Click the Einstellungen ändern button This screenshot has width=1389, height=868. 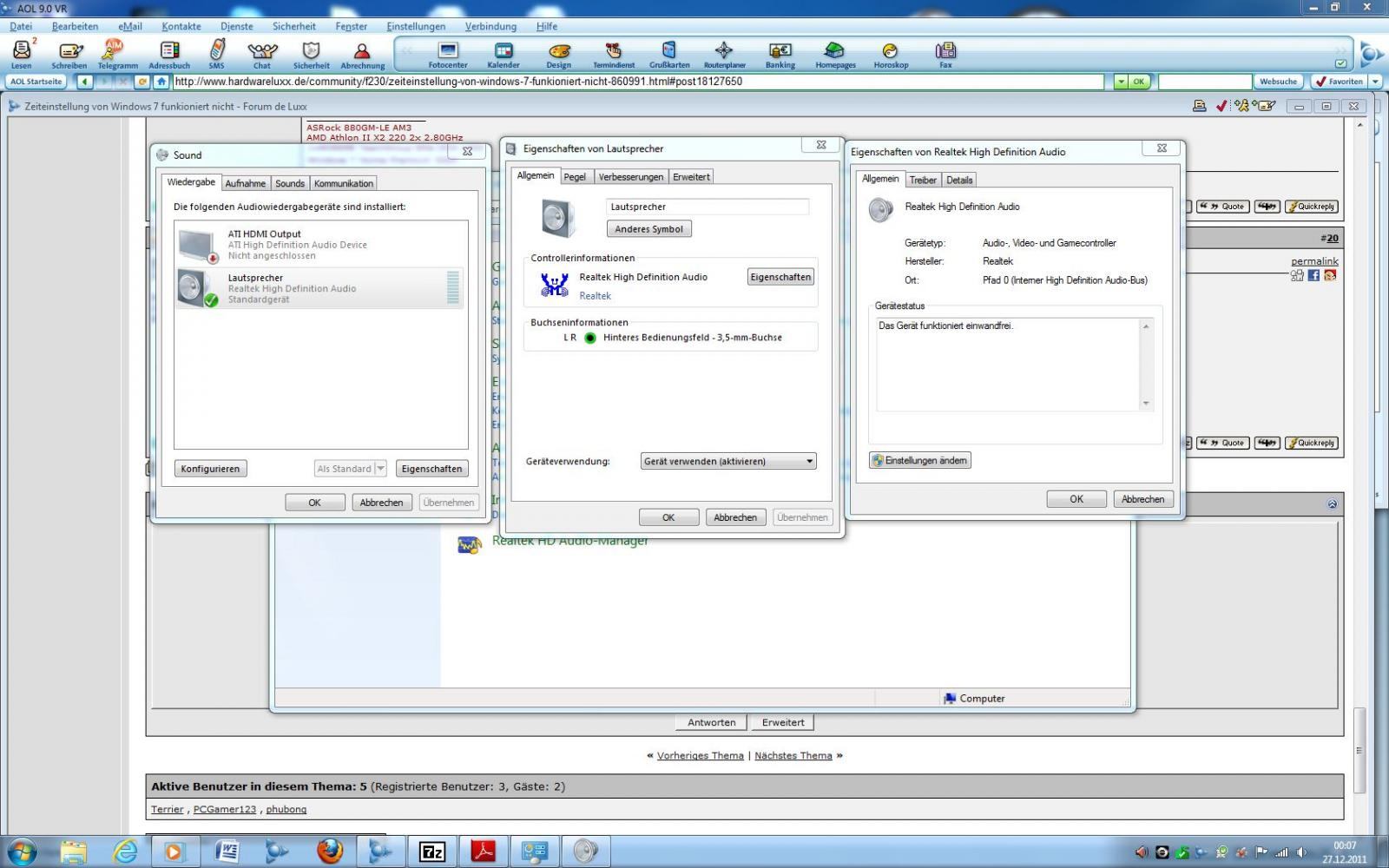920,460
